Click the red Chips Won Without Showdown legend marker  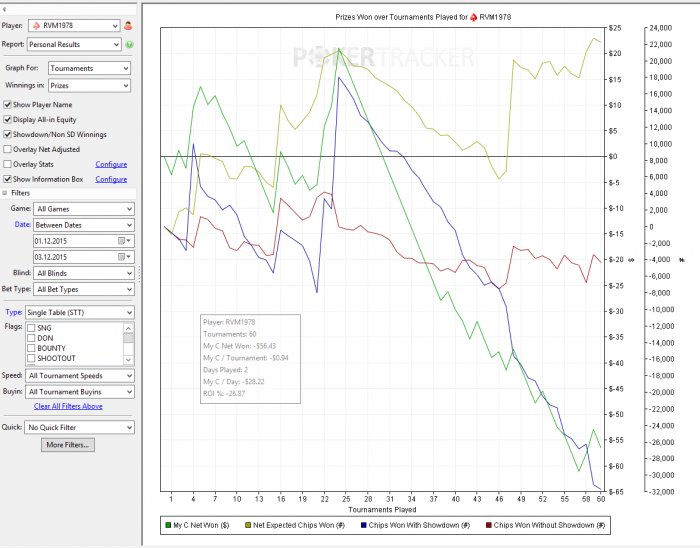point(488,524)
